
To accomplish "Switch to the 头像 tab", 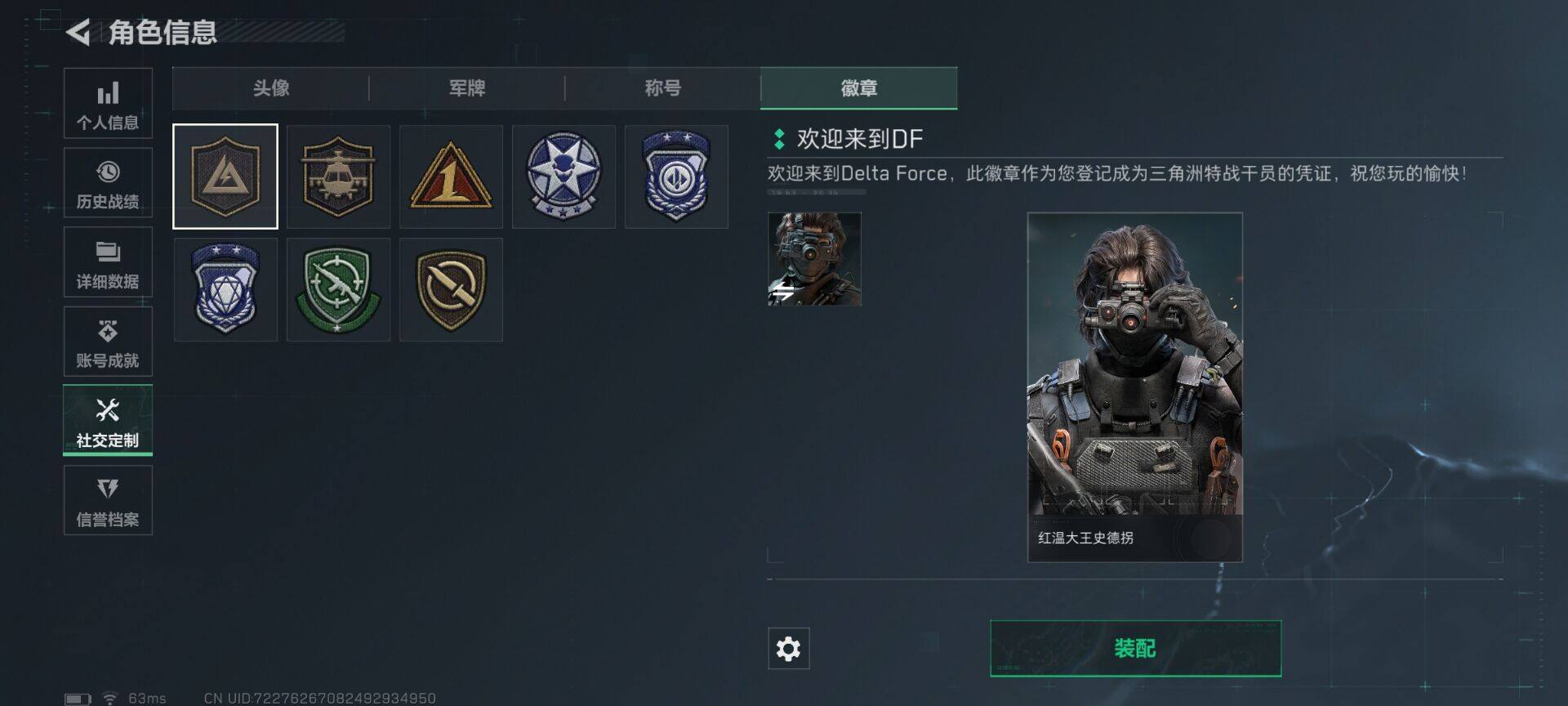I will [x=271, y=88].
